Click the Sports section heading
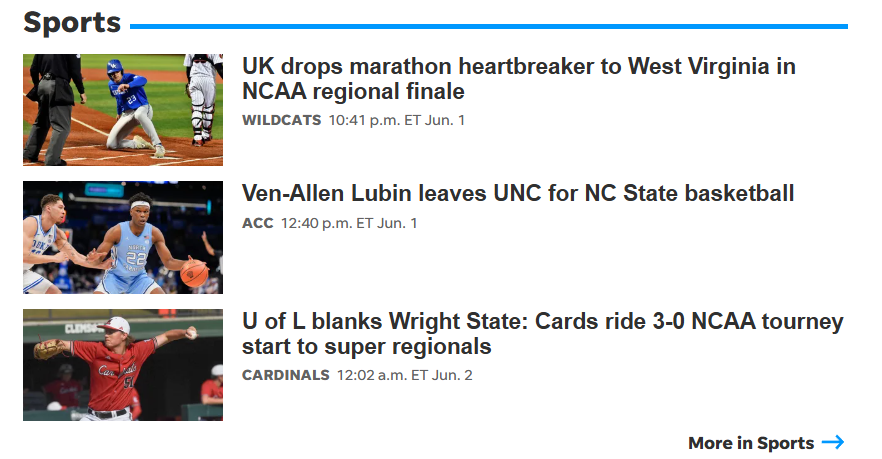Viewport: 882px width, 459px height. pos(72,22)
